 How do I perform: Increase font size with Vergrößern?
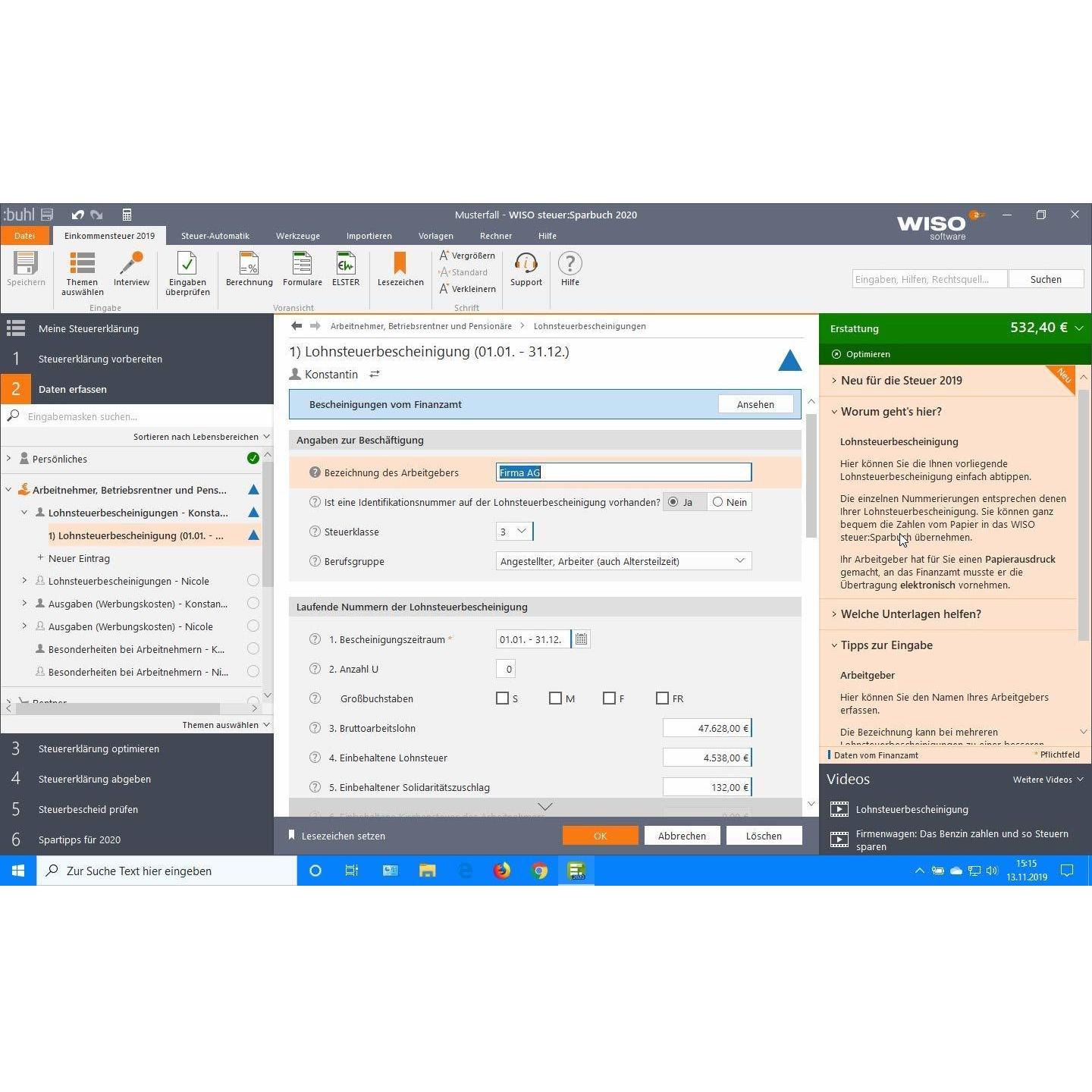click(x=467, y=256)
